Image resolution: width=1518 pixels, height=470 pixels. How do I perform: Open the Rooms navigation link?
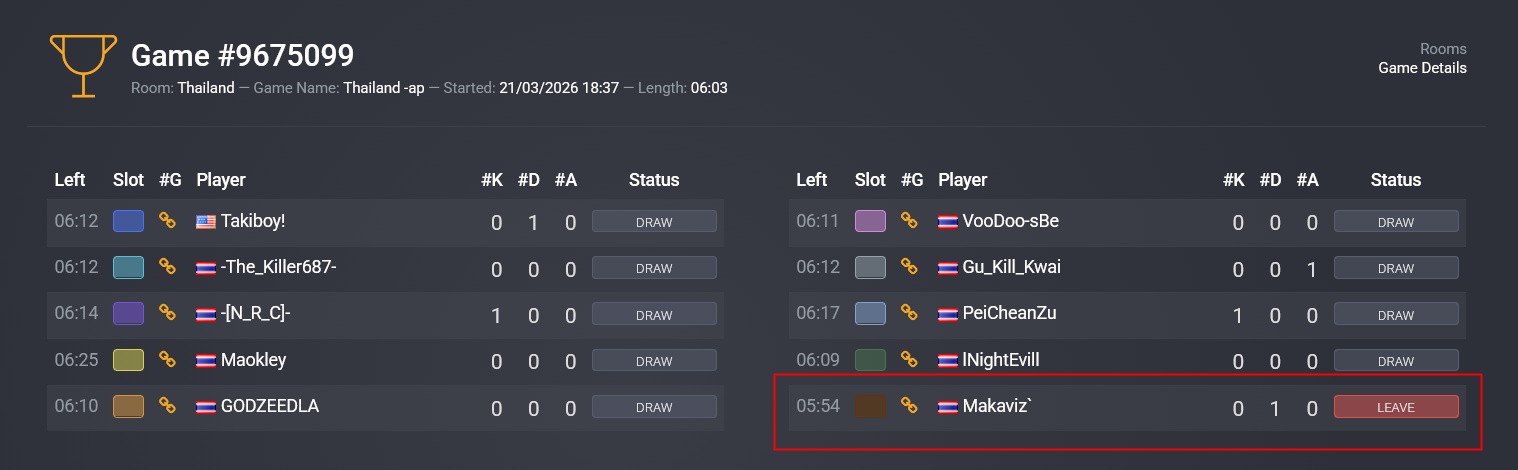coord(1442,49)
